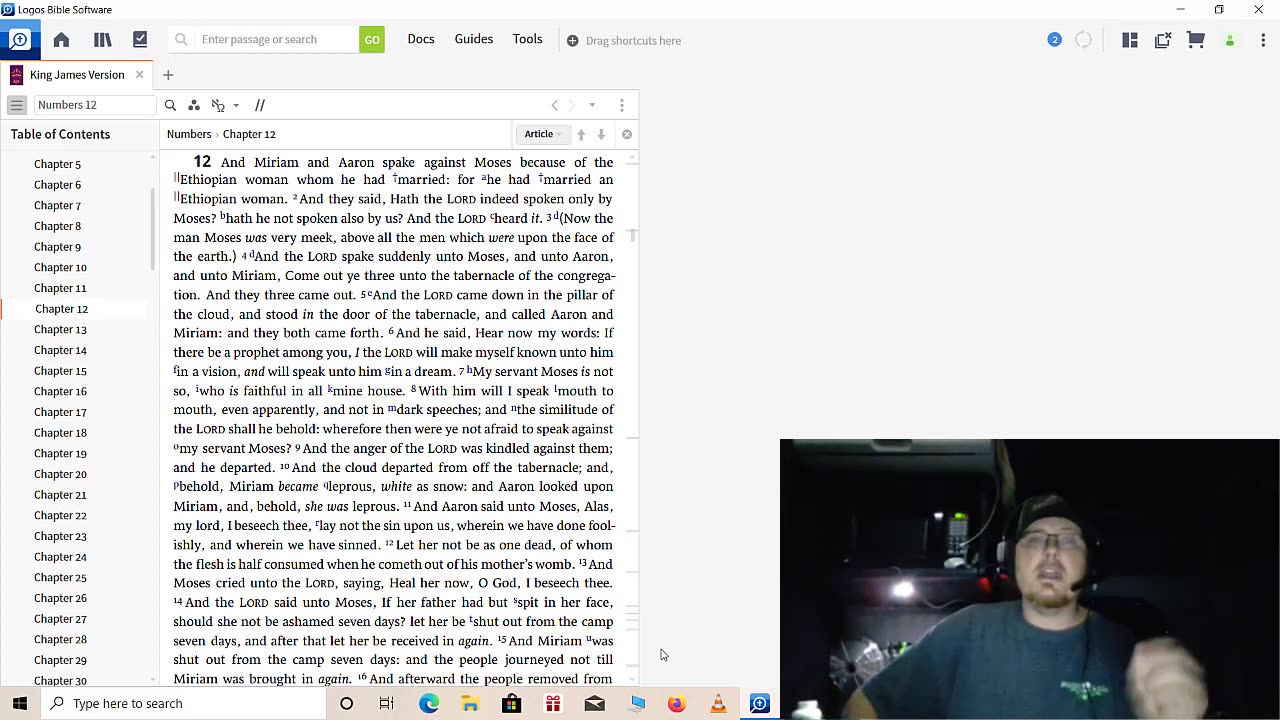Close the King James Version tab

[x=139, y=75]
